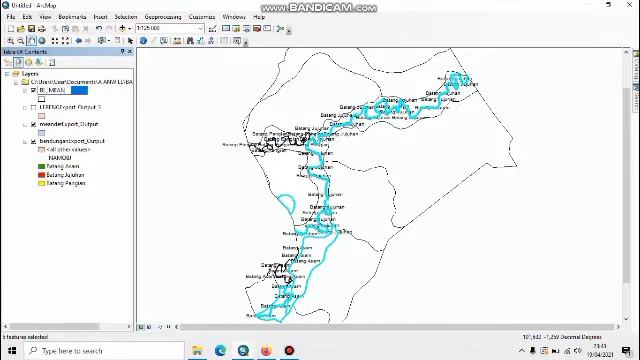This screenshot has height=360, width=640.
Task: Select the Zoom Out tool
Action: [x=20, y=41]
